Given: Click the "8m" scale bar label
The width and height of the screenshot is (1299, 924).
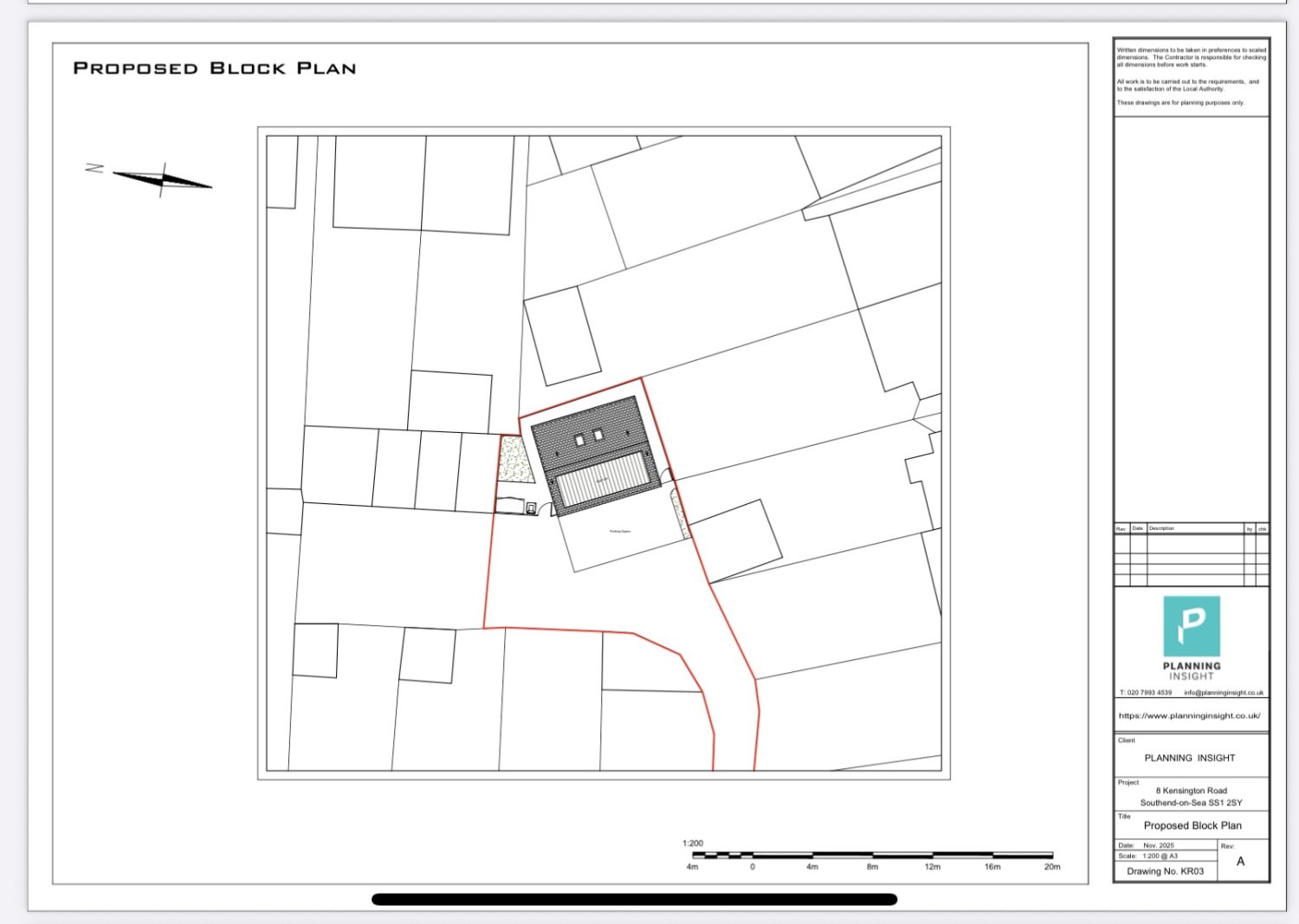Looking at the screenshot, I should coord(872,866).
